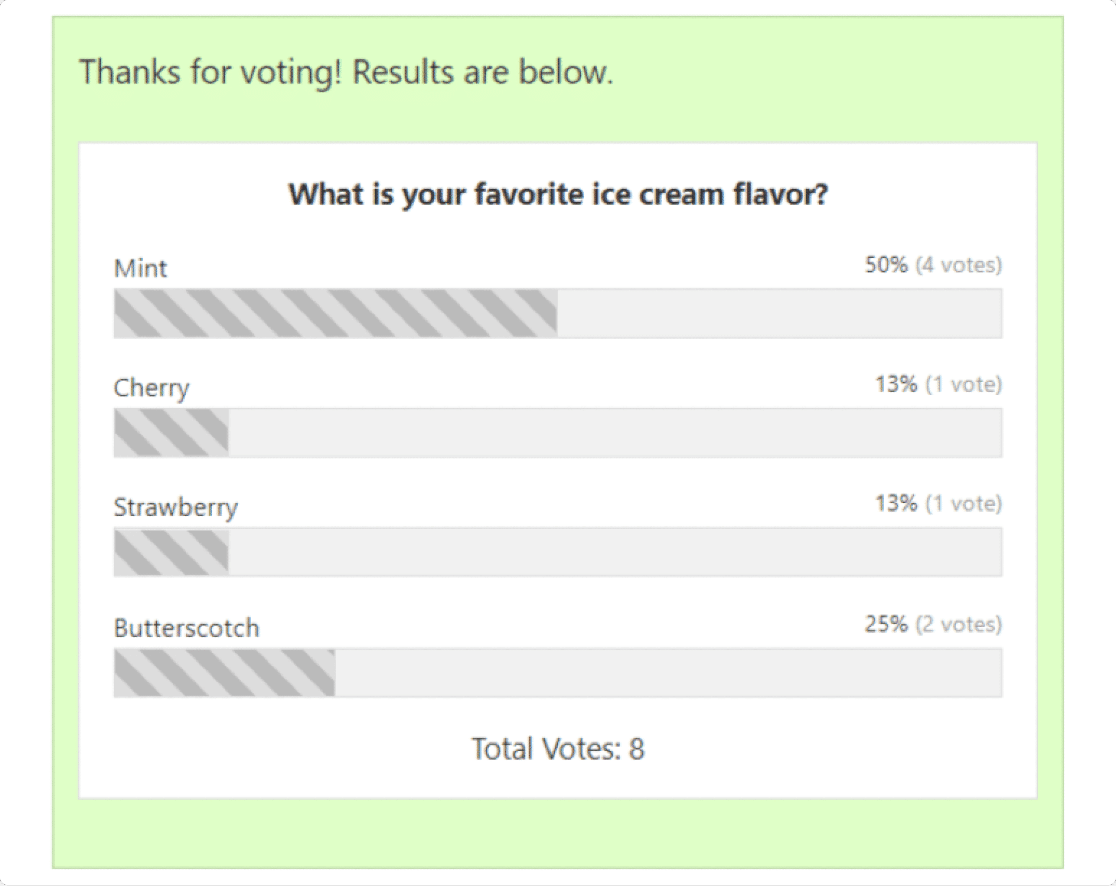Click the Total Votes: 8 text
Screen dimensions: 1116x886
click(x=558, y=749)
